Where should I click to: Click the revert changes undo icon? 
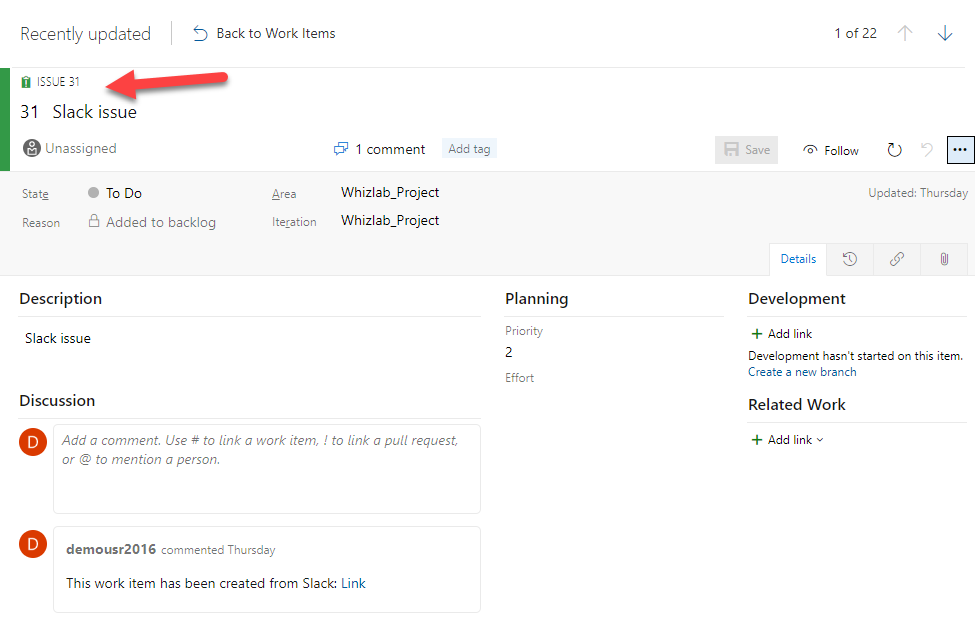[927, 150]
